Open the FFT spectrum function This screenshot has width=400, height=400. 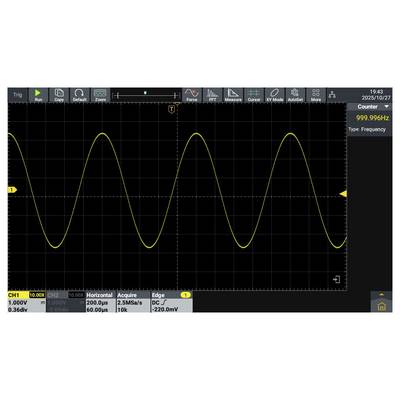click(212, 95)
